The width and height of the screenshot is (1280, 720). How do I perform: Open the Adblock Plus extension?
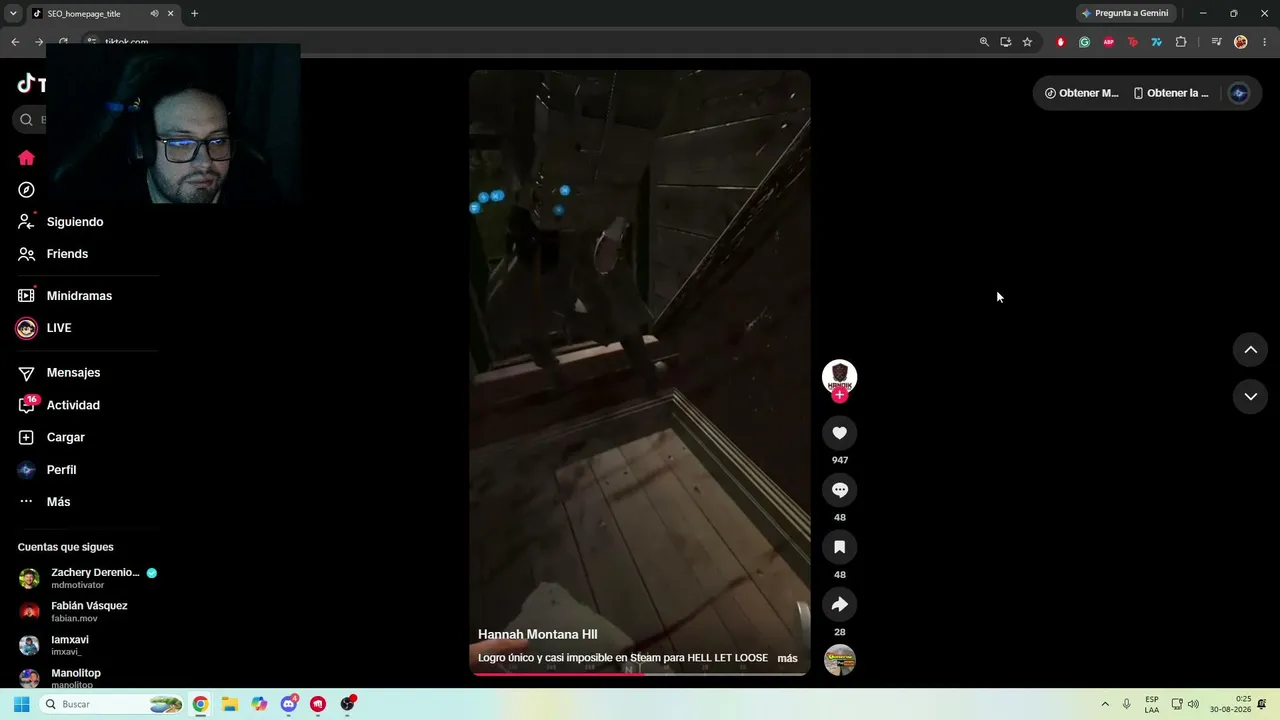coord(1109,42)
